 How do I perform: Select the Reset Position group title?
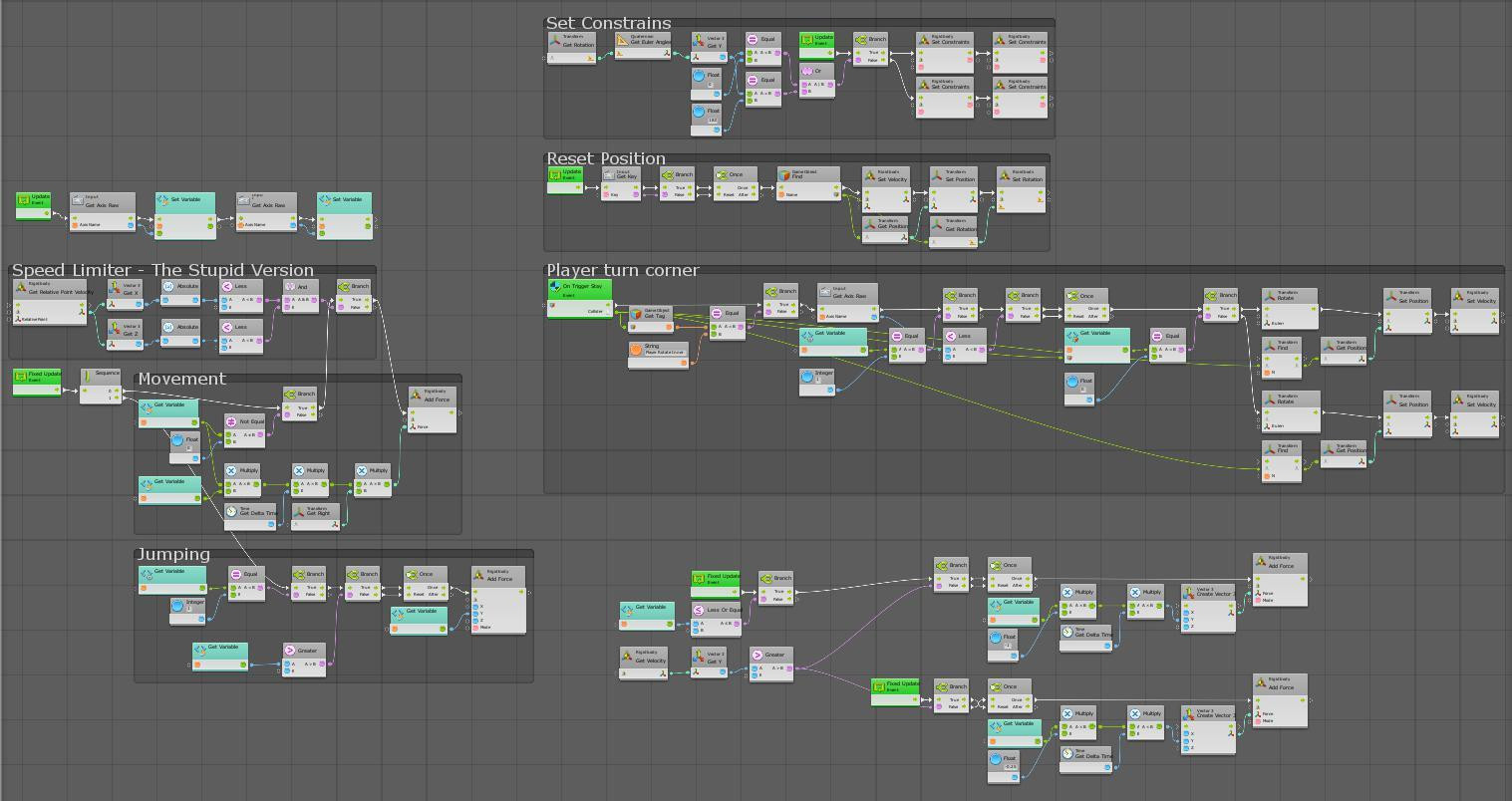[x=605, y=158]
